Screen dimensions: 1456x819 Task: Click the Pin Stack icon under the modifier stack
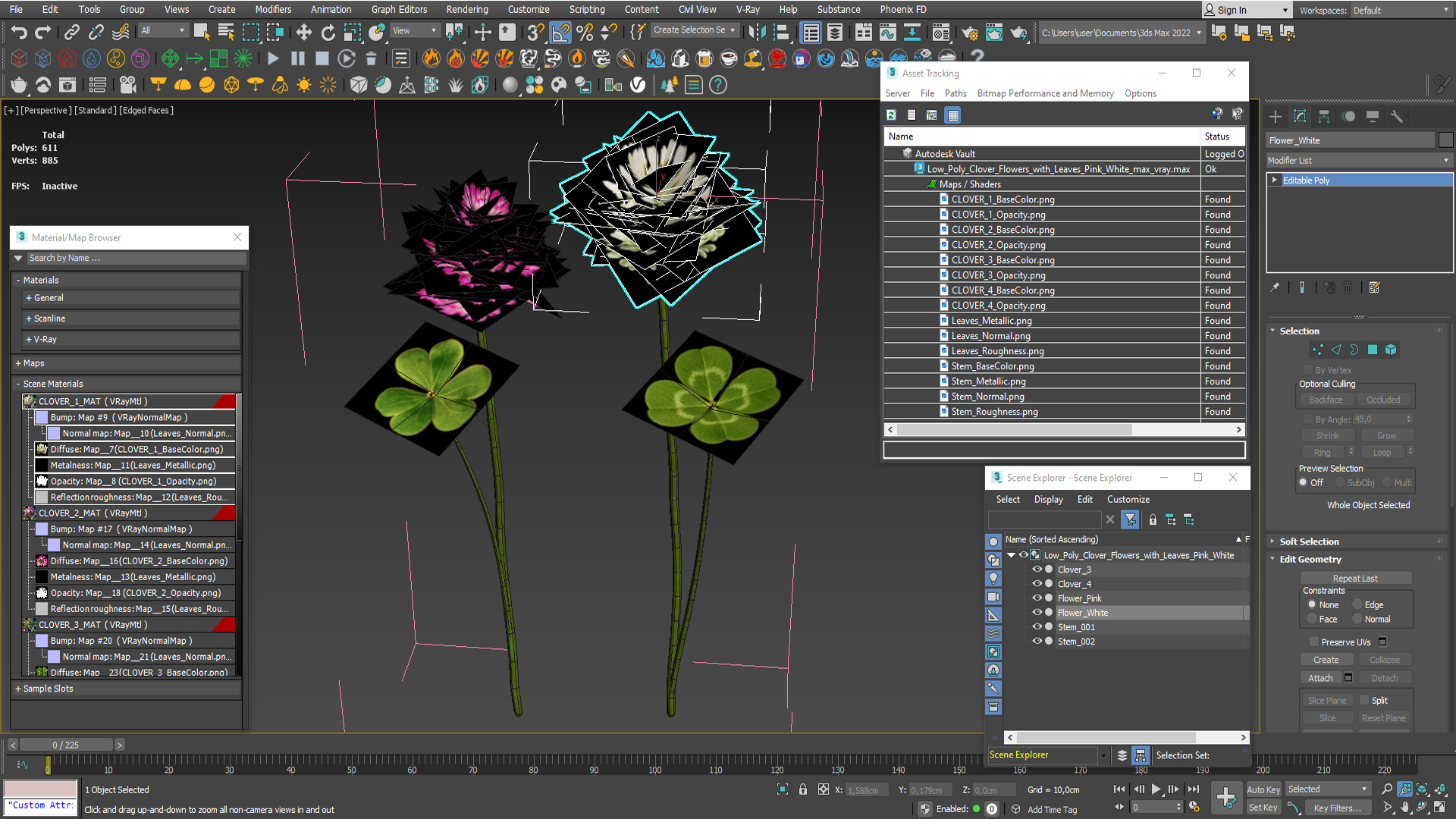pos(1275,287)
